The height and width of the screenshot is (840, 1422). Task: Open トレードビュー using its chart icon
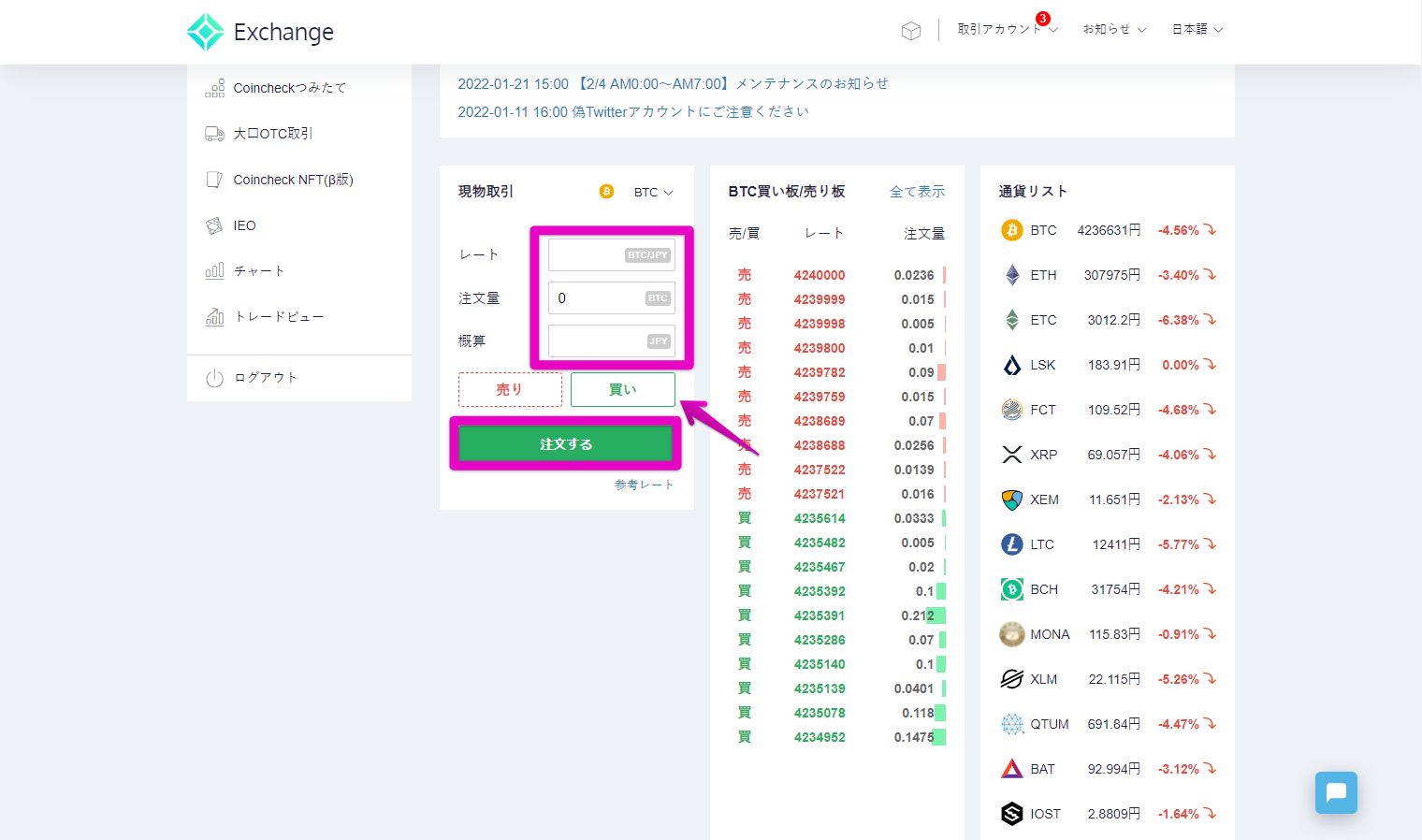click(214, 316)
